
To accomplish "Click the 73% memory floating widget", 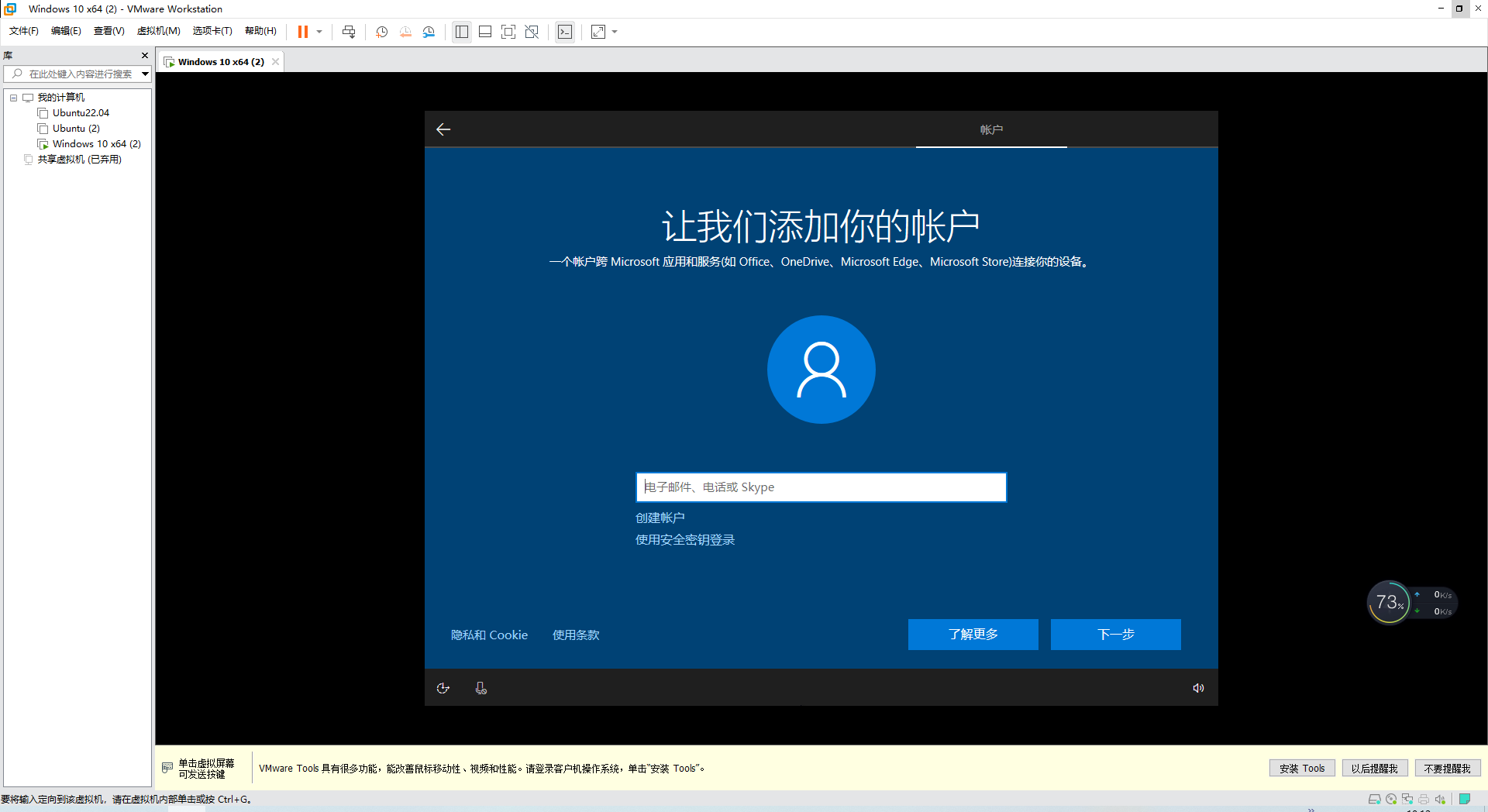I will click(1389, 602).
